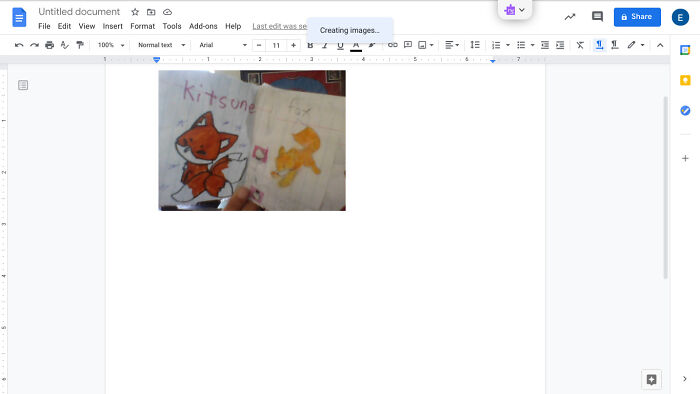700x394 pixels.
Task: Expand bulleted list options arrow
Action: (532, 45)
